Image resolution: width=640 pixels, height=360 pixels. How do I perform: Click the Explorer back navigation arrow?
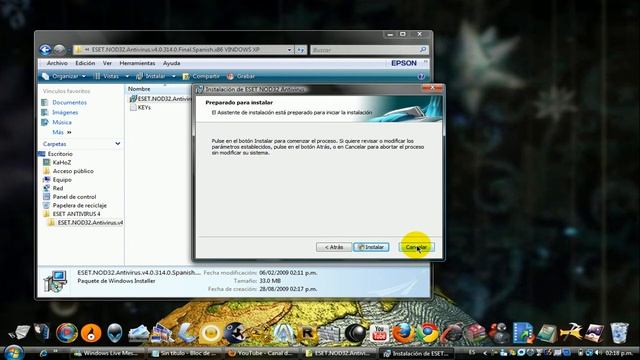pos(45,50)
